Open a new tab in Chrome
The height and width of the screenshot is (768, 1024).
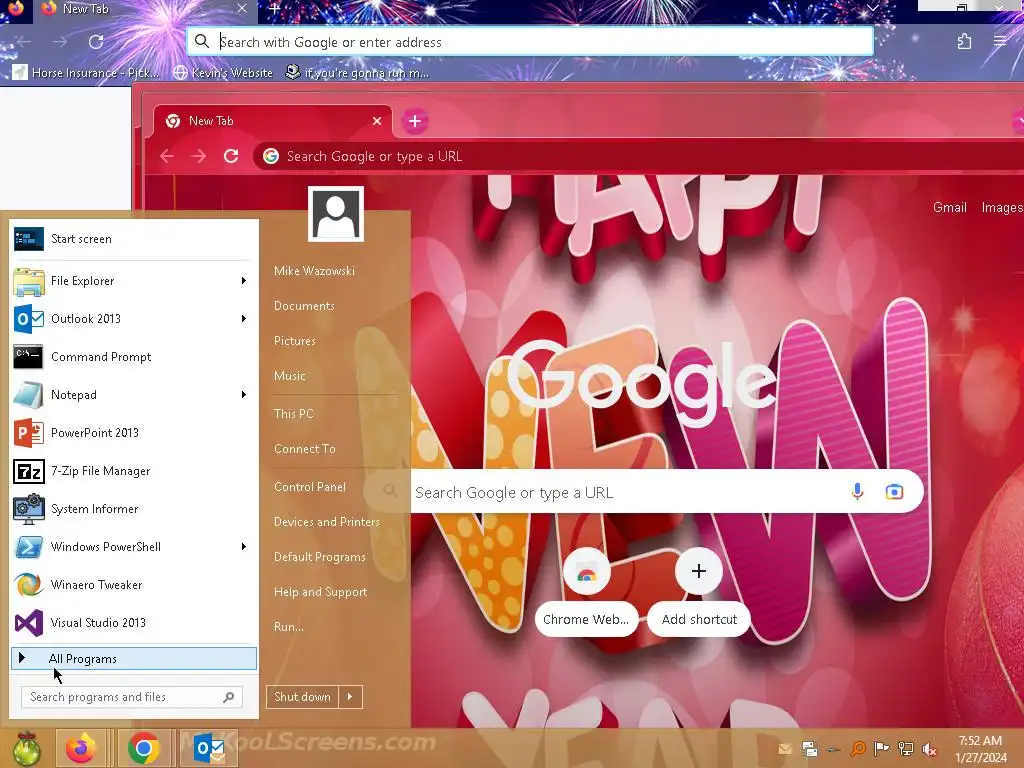tap(415, 121)
